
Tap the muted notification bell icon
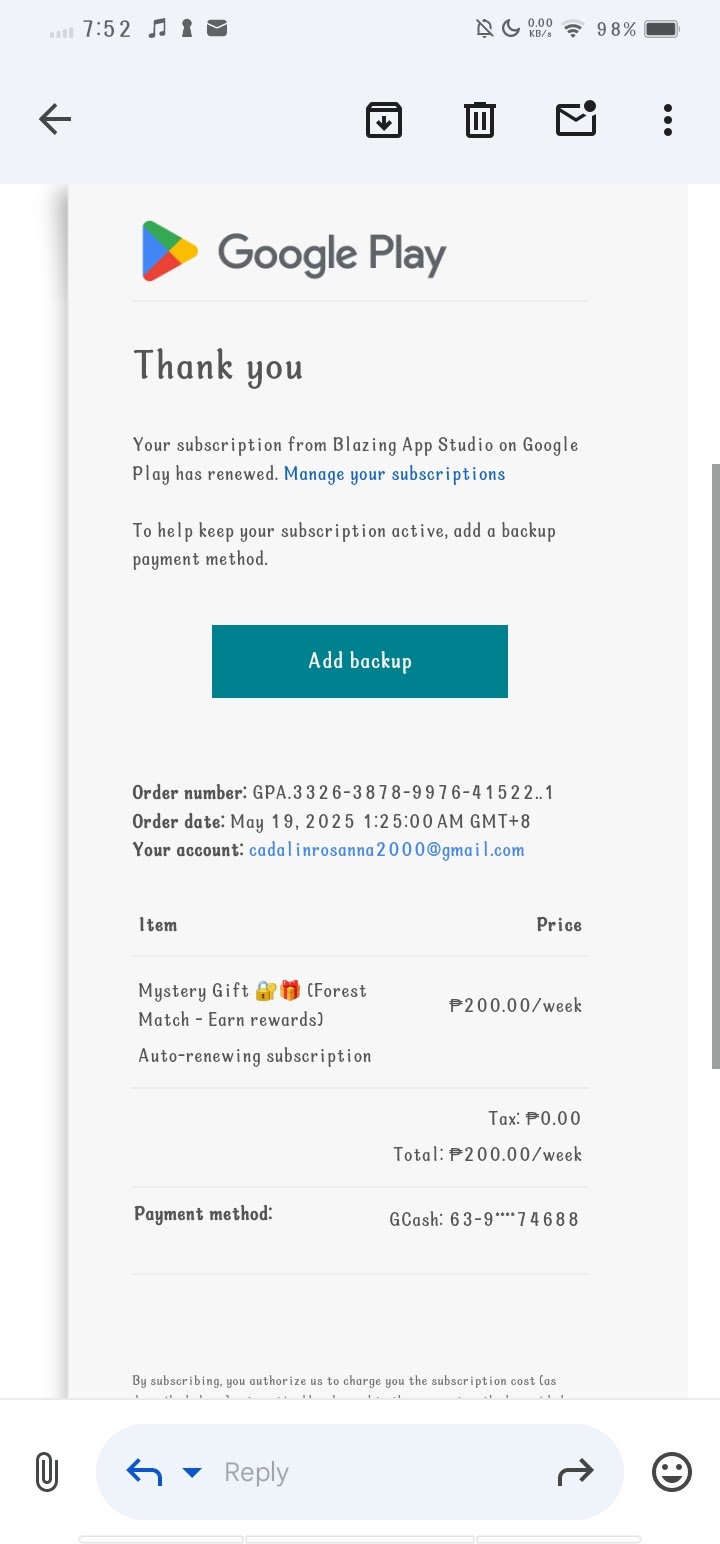click(x=485, y=29)
